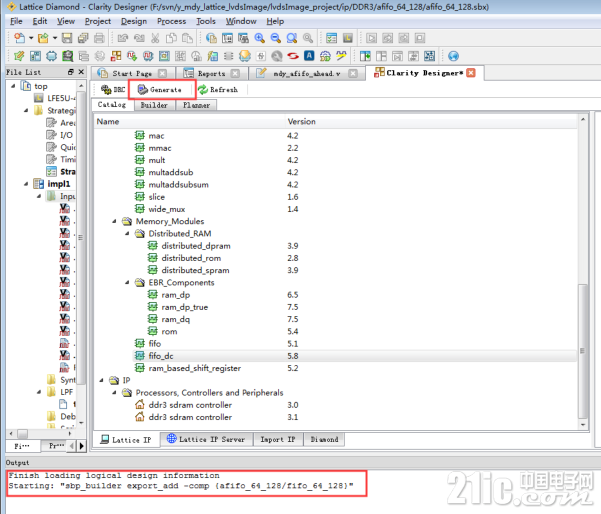Click the Save floppy disk icon
Screen dimensions: 601x514
[67, 38]
